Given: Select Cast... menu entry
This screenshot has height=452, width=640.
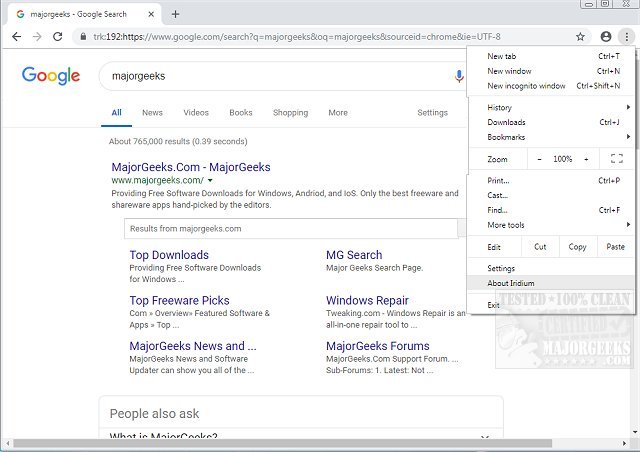Looking at the screenshot, I should tap(551, 195).
